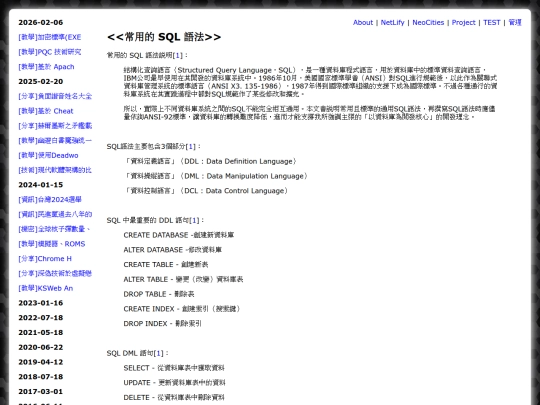Open sidebar article '[資訊]台灣2024選舉'
540x405 pixels.
point(50,200)
